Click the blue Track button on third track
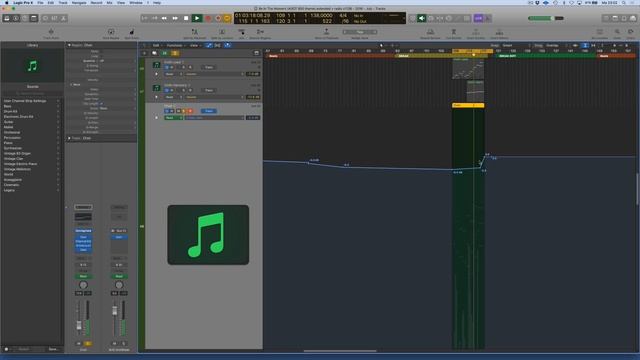Image resolution: width=640 pixels, height=360 pixels. tap(209, 111)
